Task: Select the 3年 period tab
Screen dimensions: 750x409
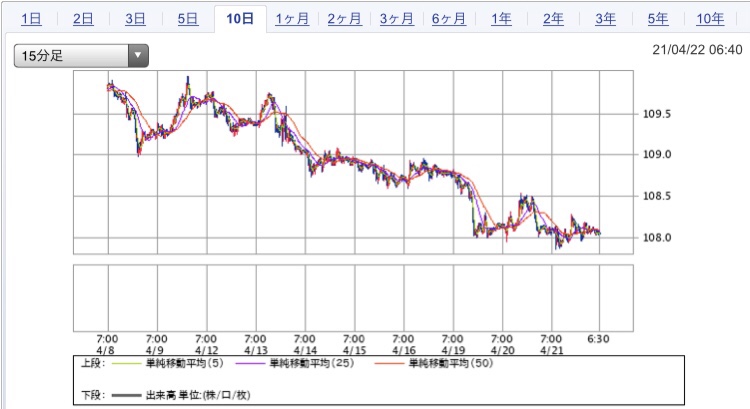Action: (x=606, y=19)
